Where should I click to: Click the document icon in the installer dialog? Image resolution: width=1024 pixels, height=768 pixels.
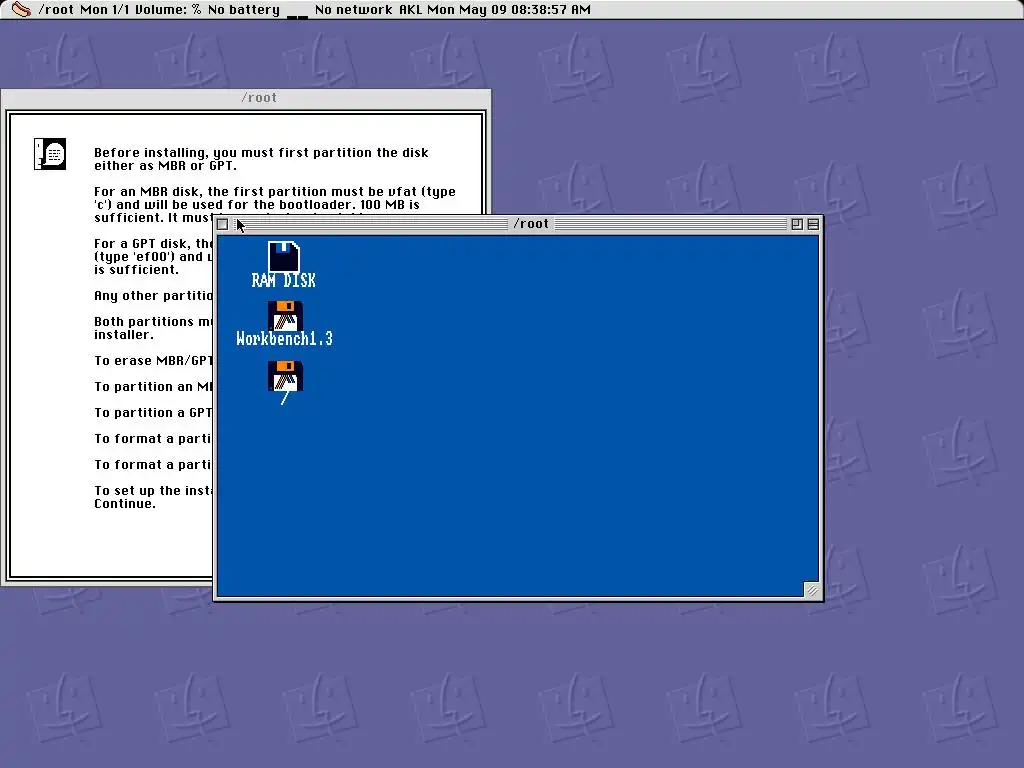50,154
